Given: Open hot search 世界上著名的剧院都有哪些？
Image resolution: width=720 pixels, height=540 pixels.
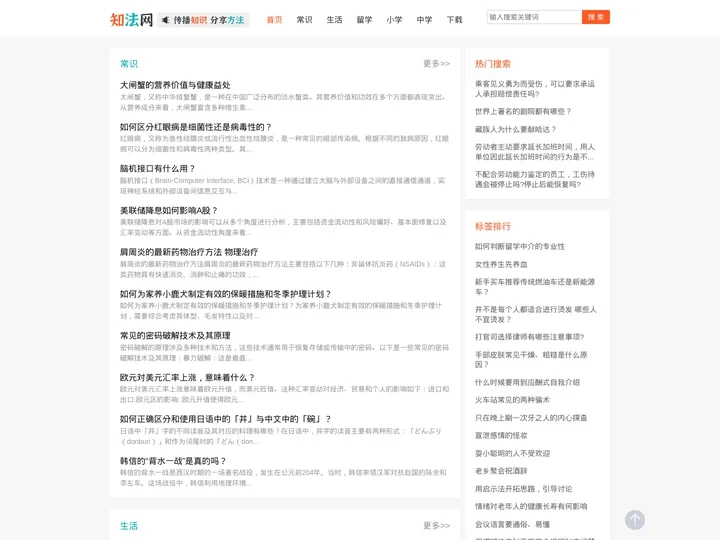Looking at the screenshot, I should tap(523, 111).
